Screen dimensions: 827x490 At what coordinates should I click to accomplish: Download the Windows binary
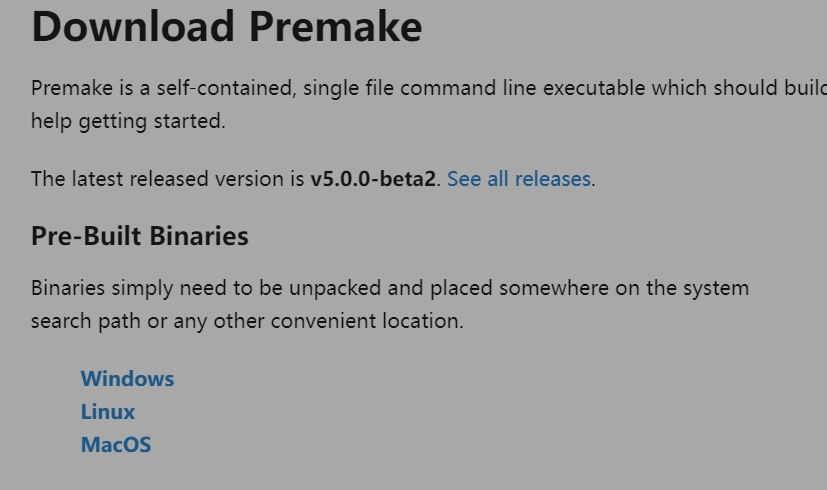point(127,379)
